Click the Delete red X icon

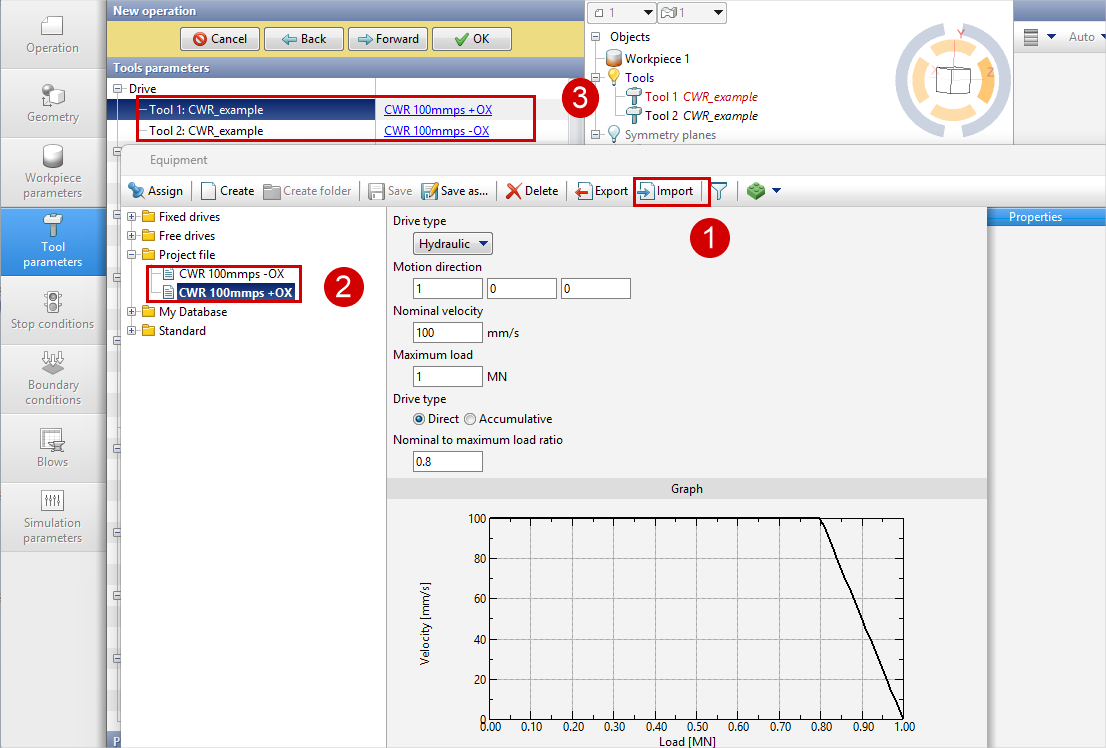point(514,191)
